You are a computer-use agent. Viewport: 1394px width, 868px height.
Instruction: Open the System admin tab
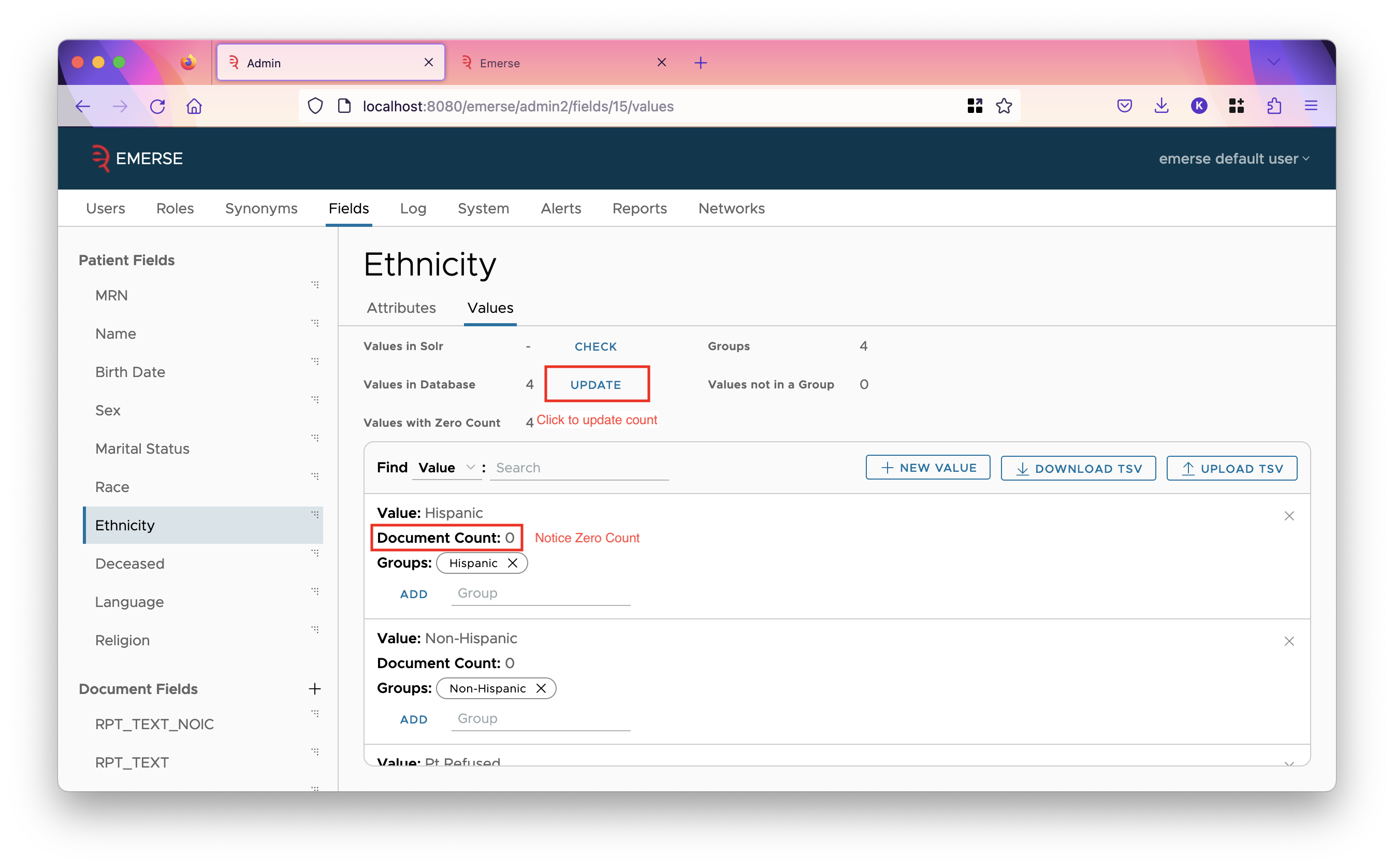point(483,208)
